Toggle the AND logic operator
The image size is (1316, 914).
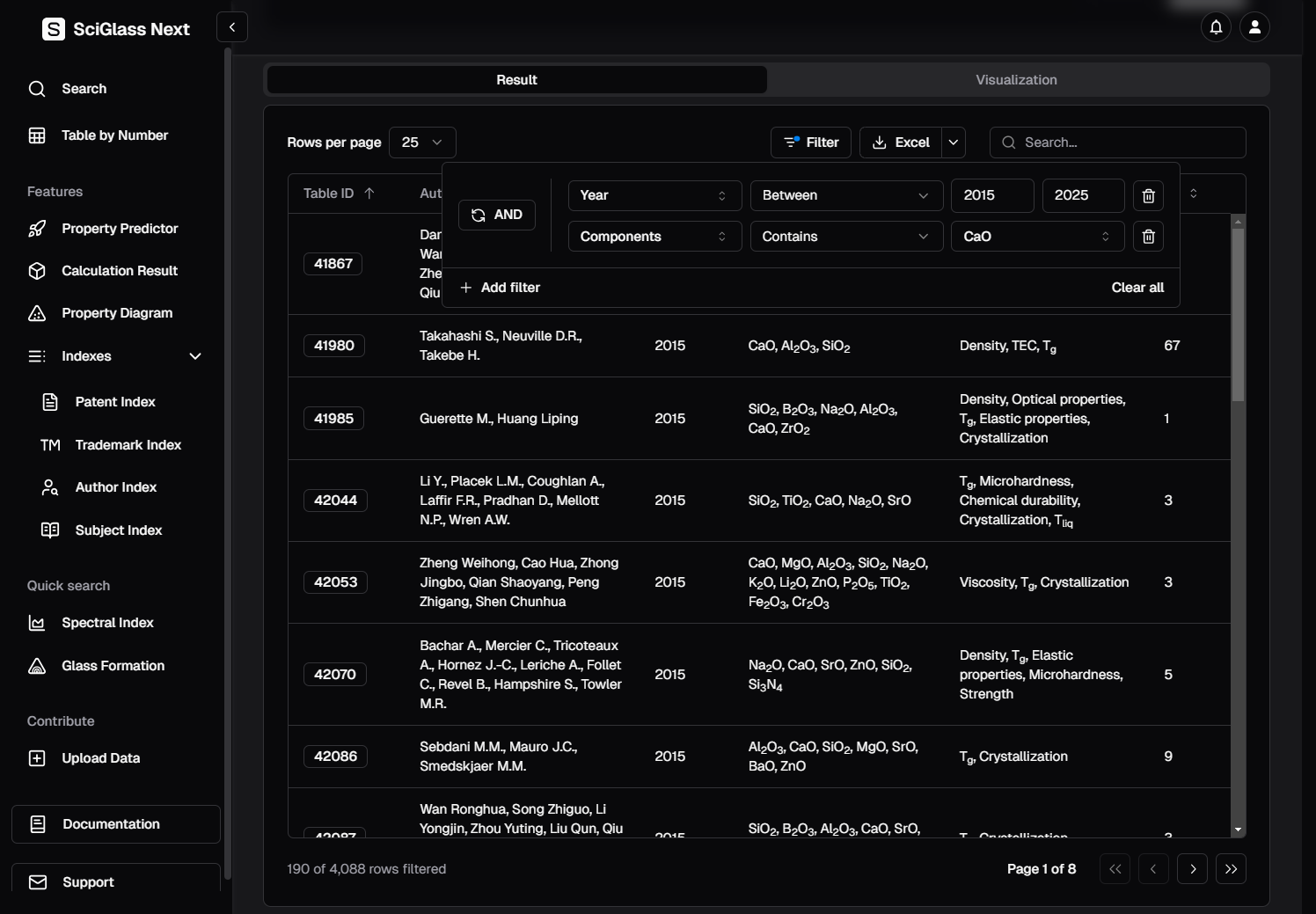497,215
